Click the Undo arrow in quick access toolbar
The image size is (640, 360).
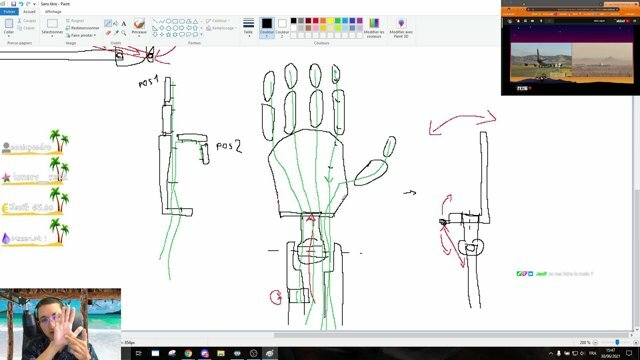tap(21, 4)
